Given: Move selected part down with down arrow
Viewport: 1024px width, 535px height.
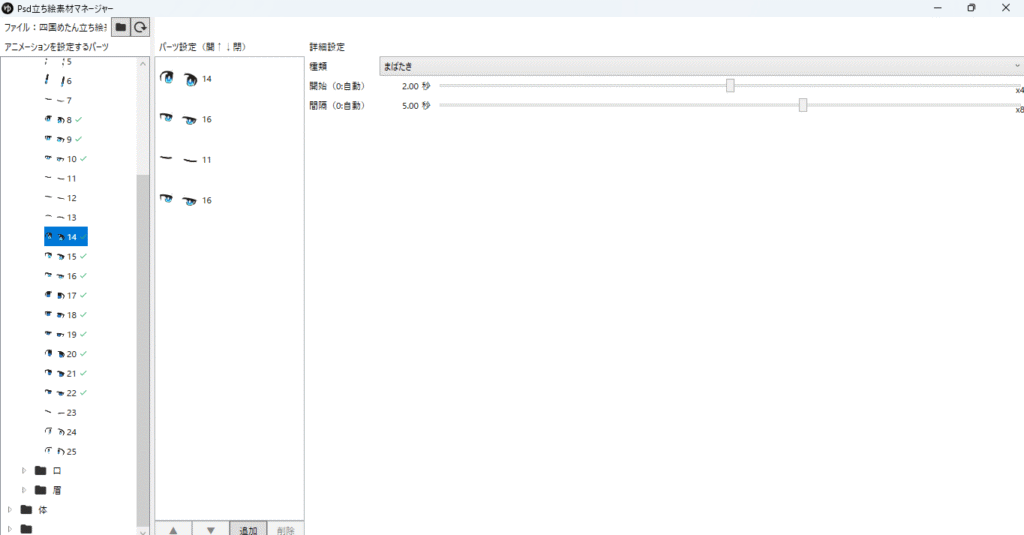Looking at the screenshot, I should point(210,529).
